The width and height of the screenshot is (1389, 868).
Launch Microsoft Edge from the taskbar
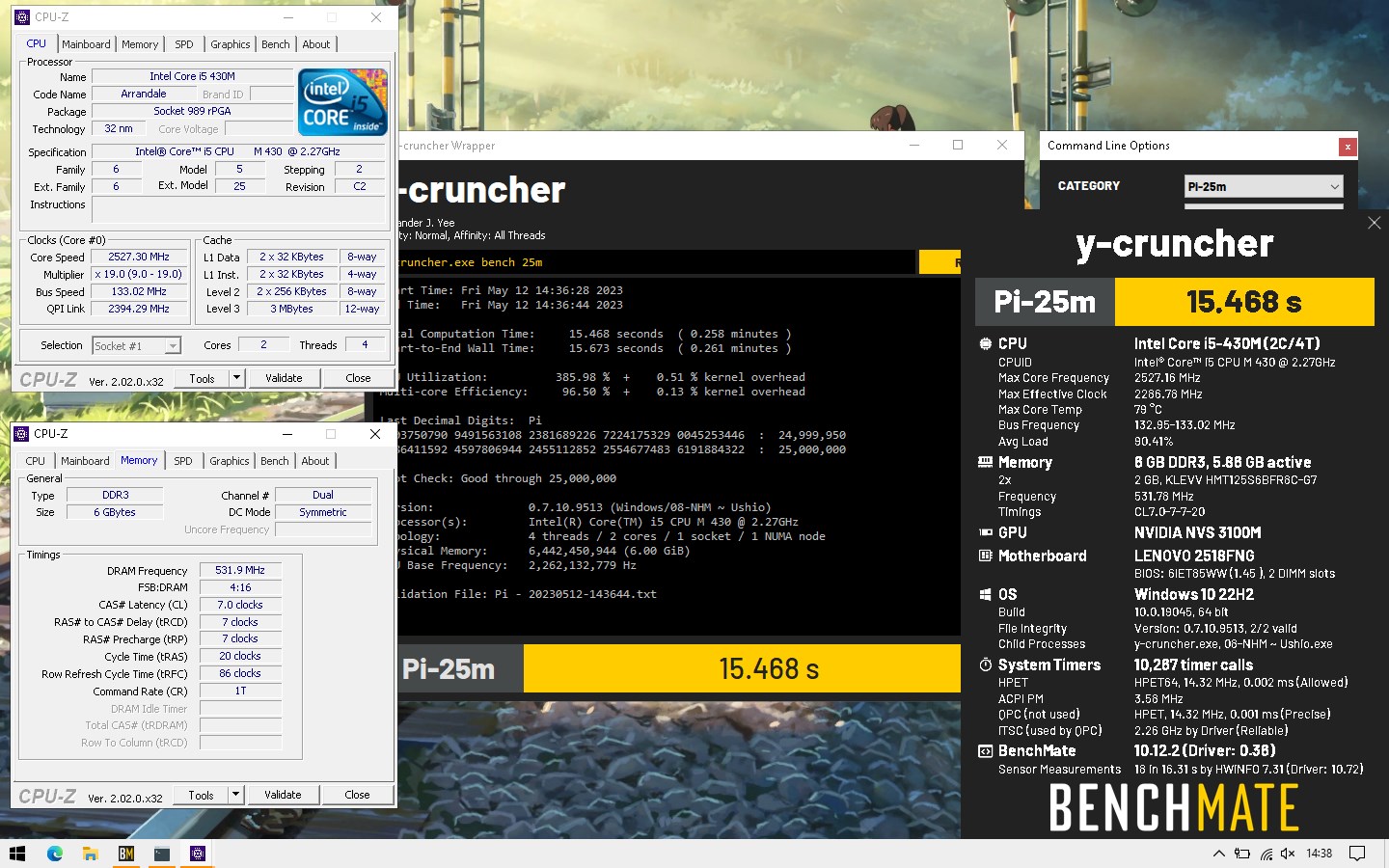[x=54, y=854]
